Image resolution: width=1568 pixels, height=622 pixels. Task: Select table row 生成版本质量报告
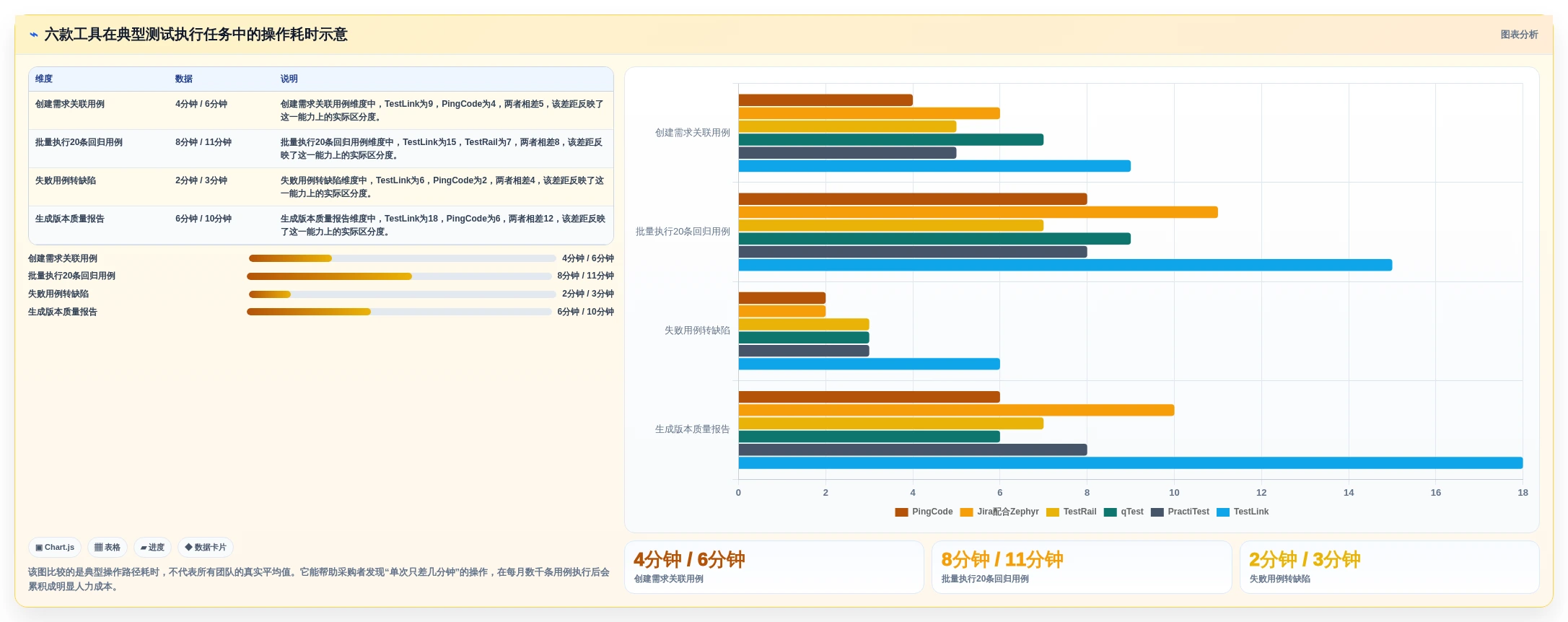click(x=321, y=225)
